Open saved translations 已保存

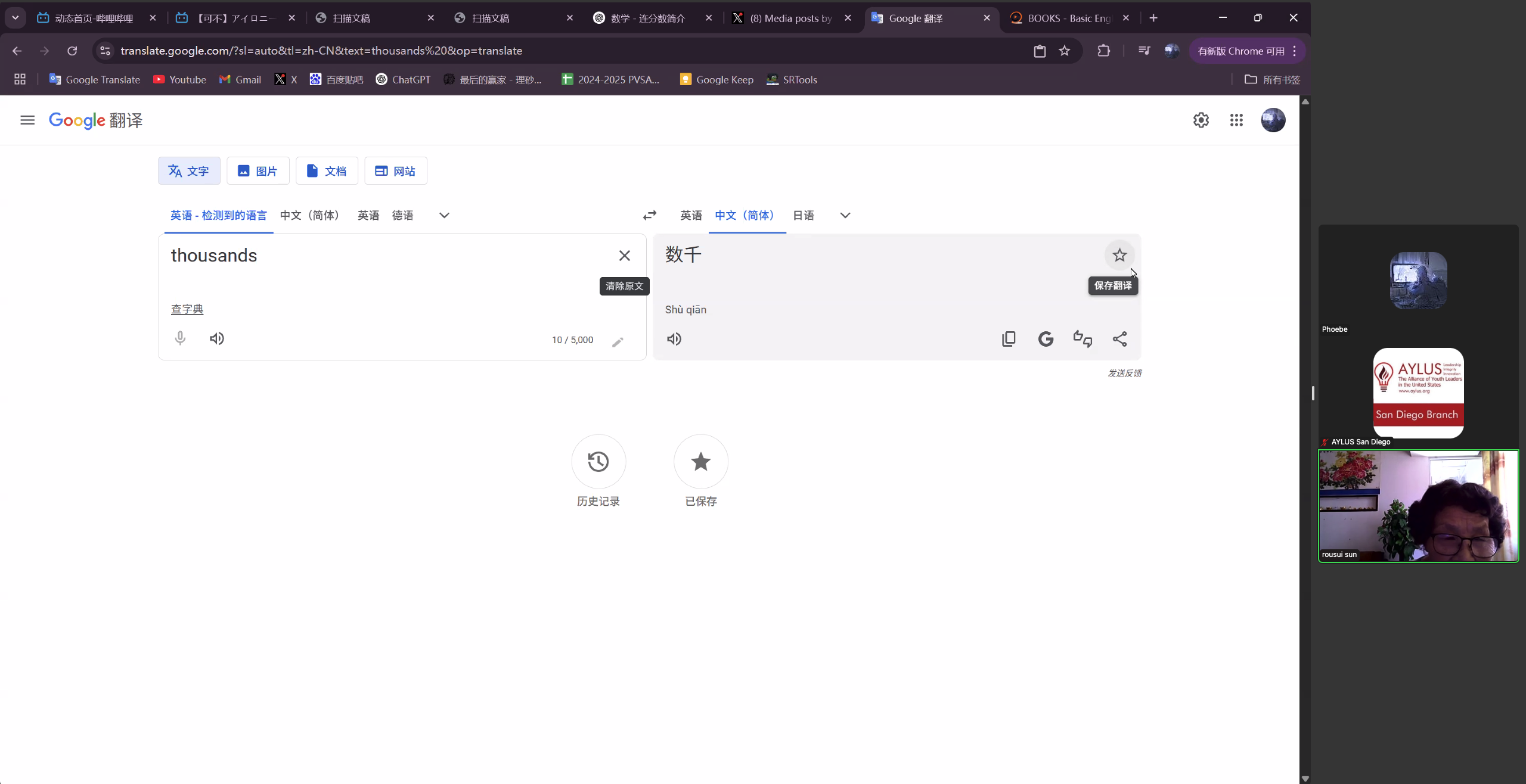[701, 462]
